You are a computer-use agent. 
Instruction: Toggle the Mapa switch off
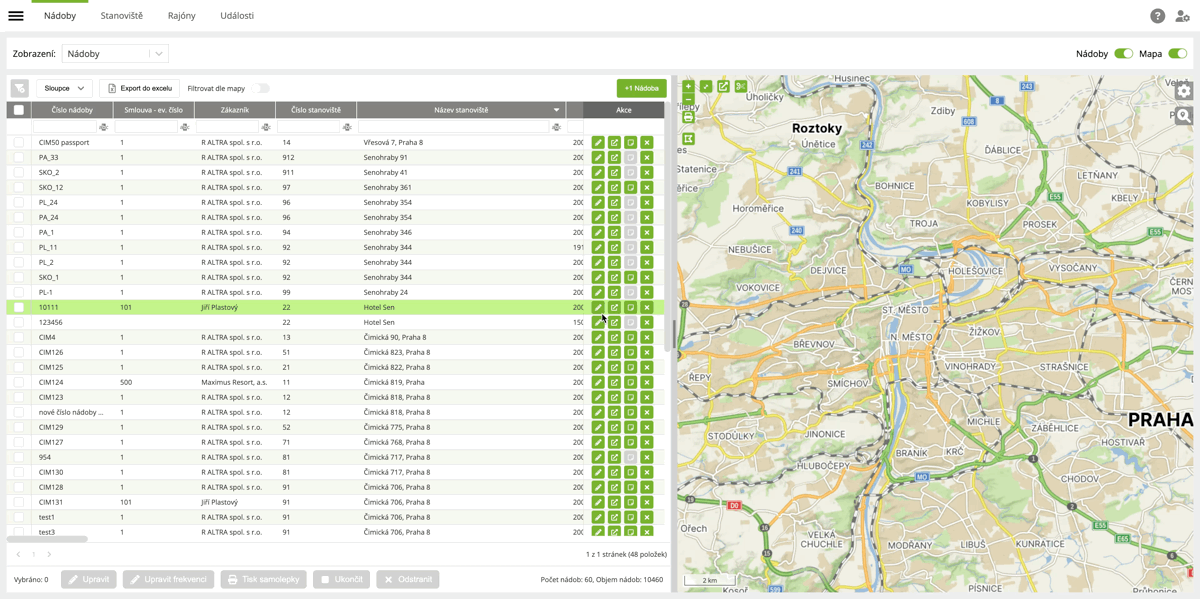(x=1177, y=54)
